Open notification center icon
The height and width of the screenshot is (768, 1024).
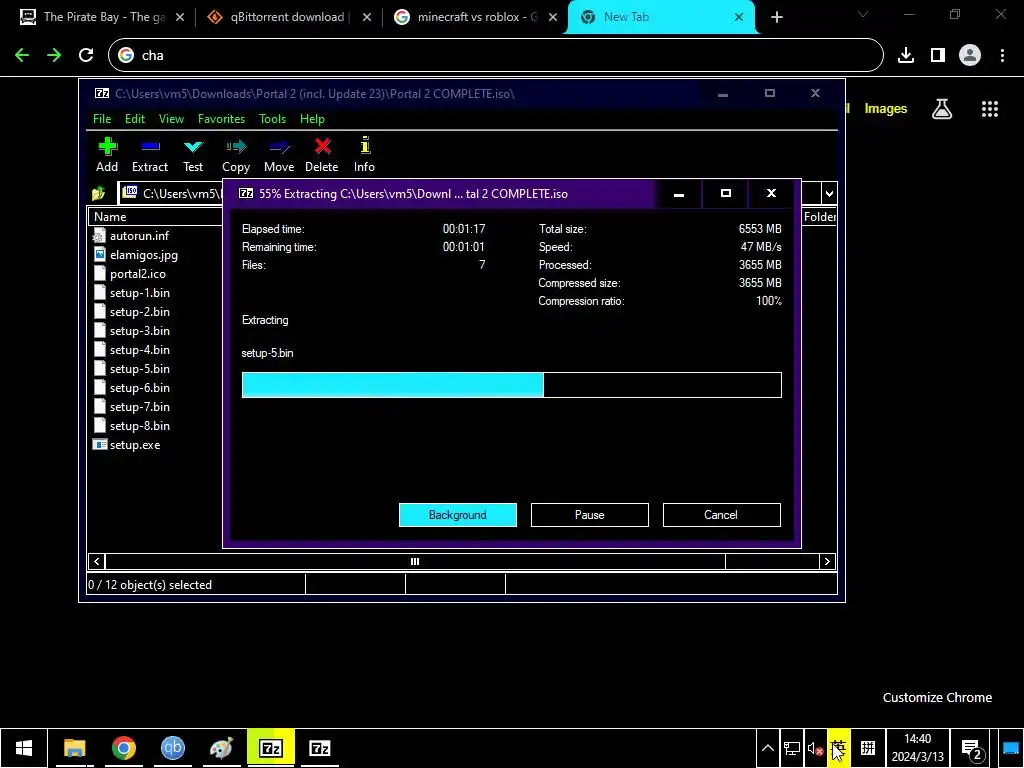tap(972, 749)
